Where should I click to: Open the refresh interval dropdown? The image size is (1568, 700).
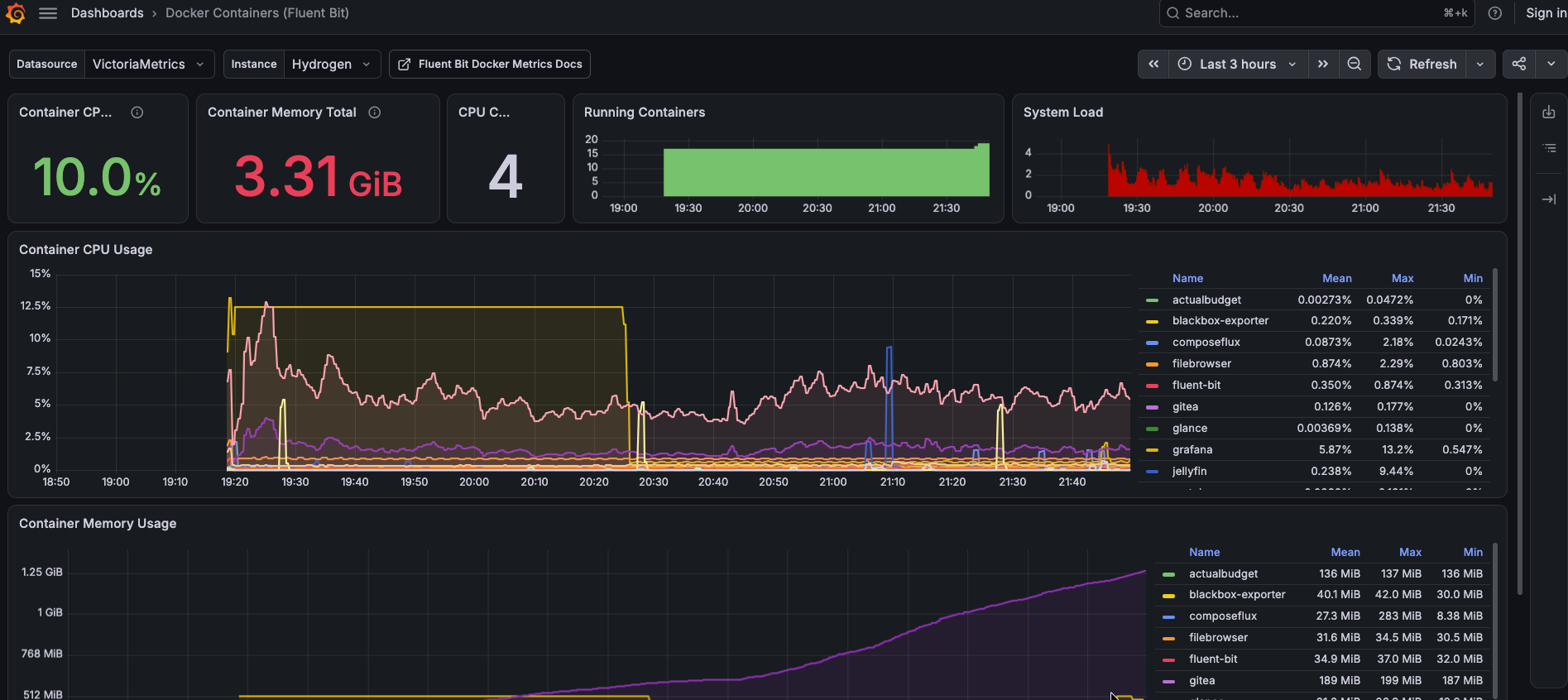point(1479,64)
